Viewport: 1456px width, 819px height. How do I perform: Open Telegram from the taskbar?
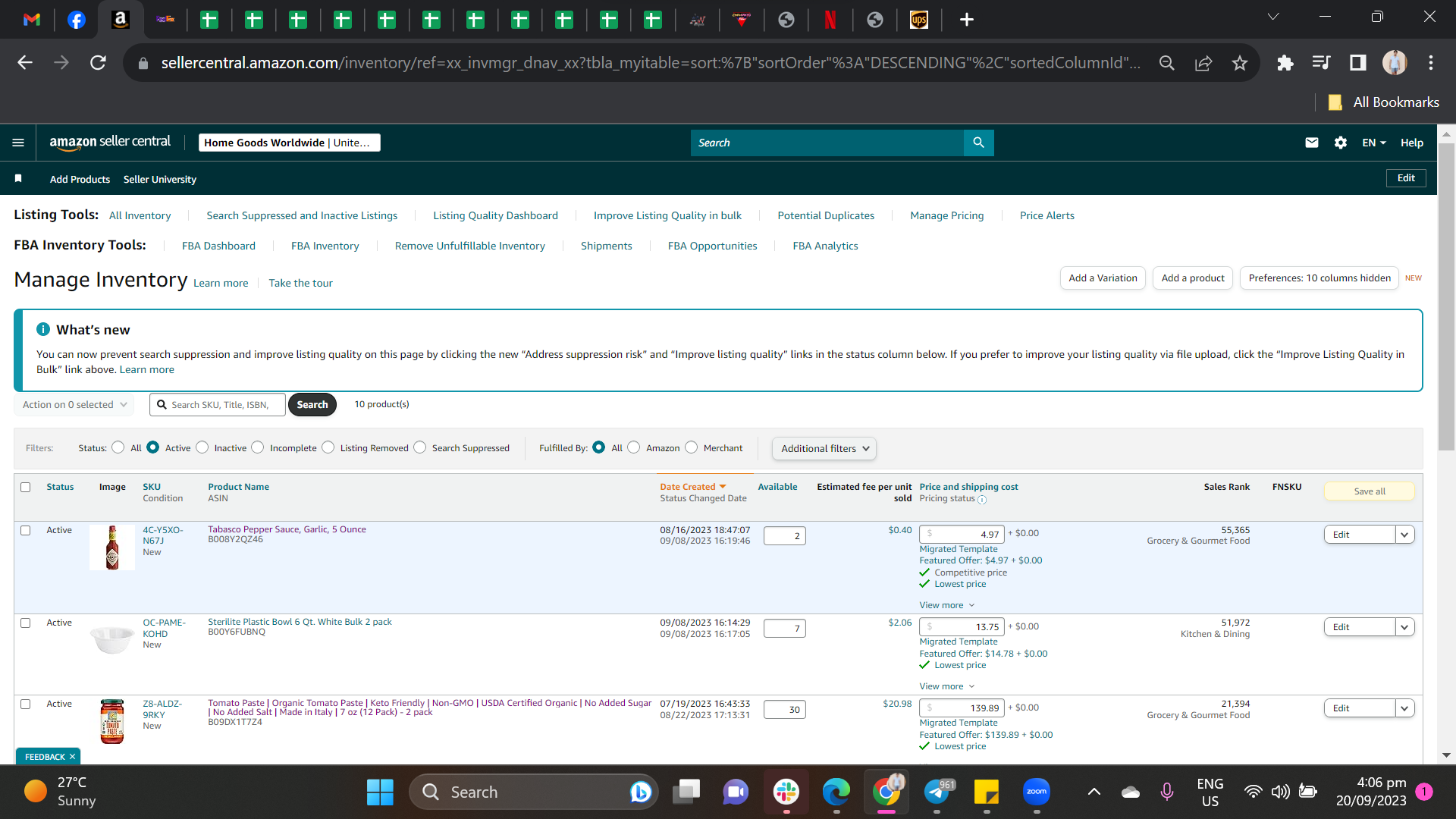937,792
